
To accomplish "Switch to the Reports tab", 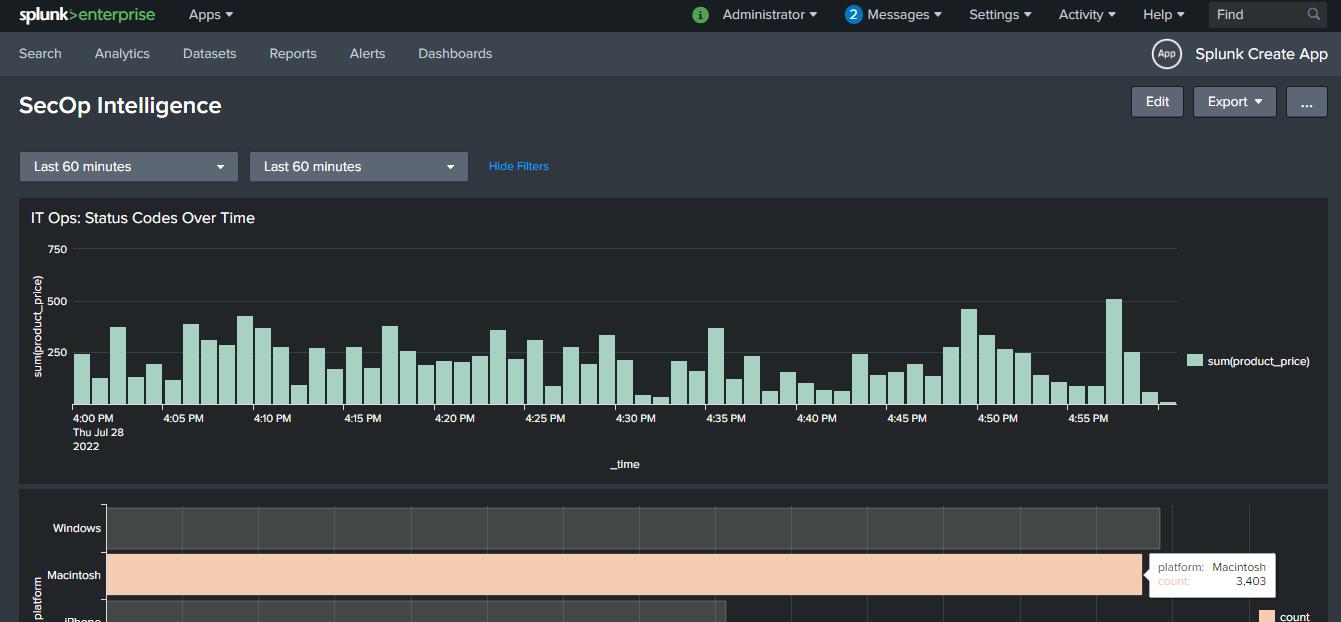I will coord(293,54).
